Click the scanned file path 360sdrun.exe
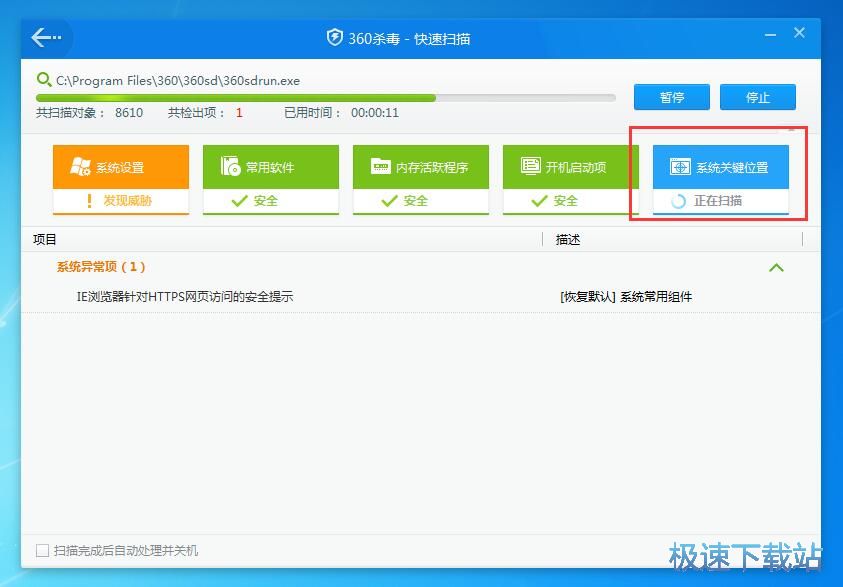Image resolution: width=843 pixels, height=587 pixels. pyautogui.click(x=178, y=81)
